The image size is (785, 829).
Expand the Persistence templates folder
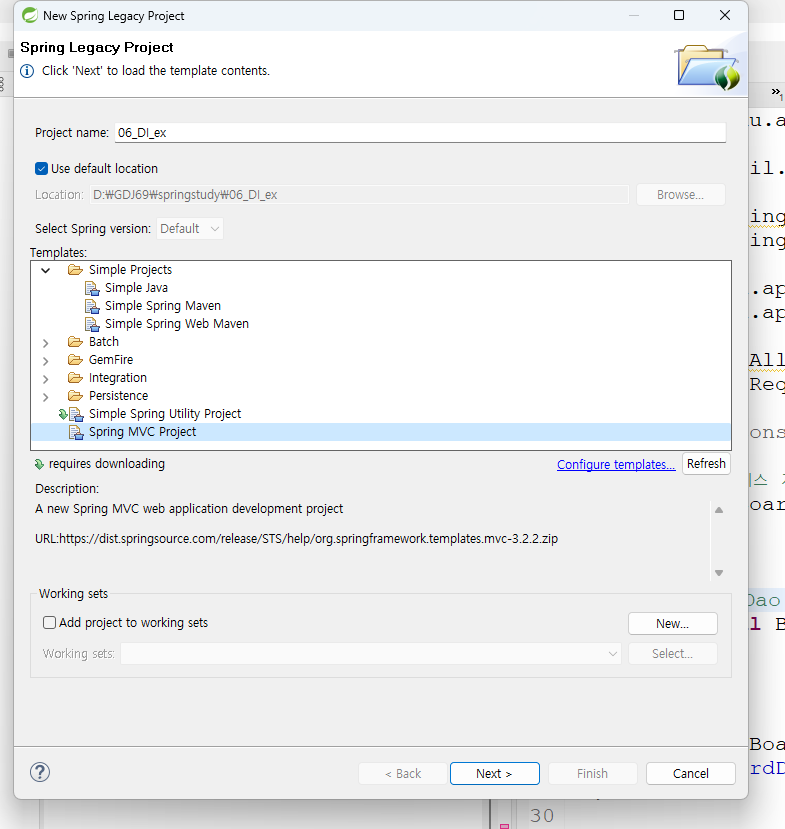[45, 397]
